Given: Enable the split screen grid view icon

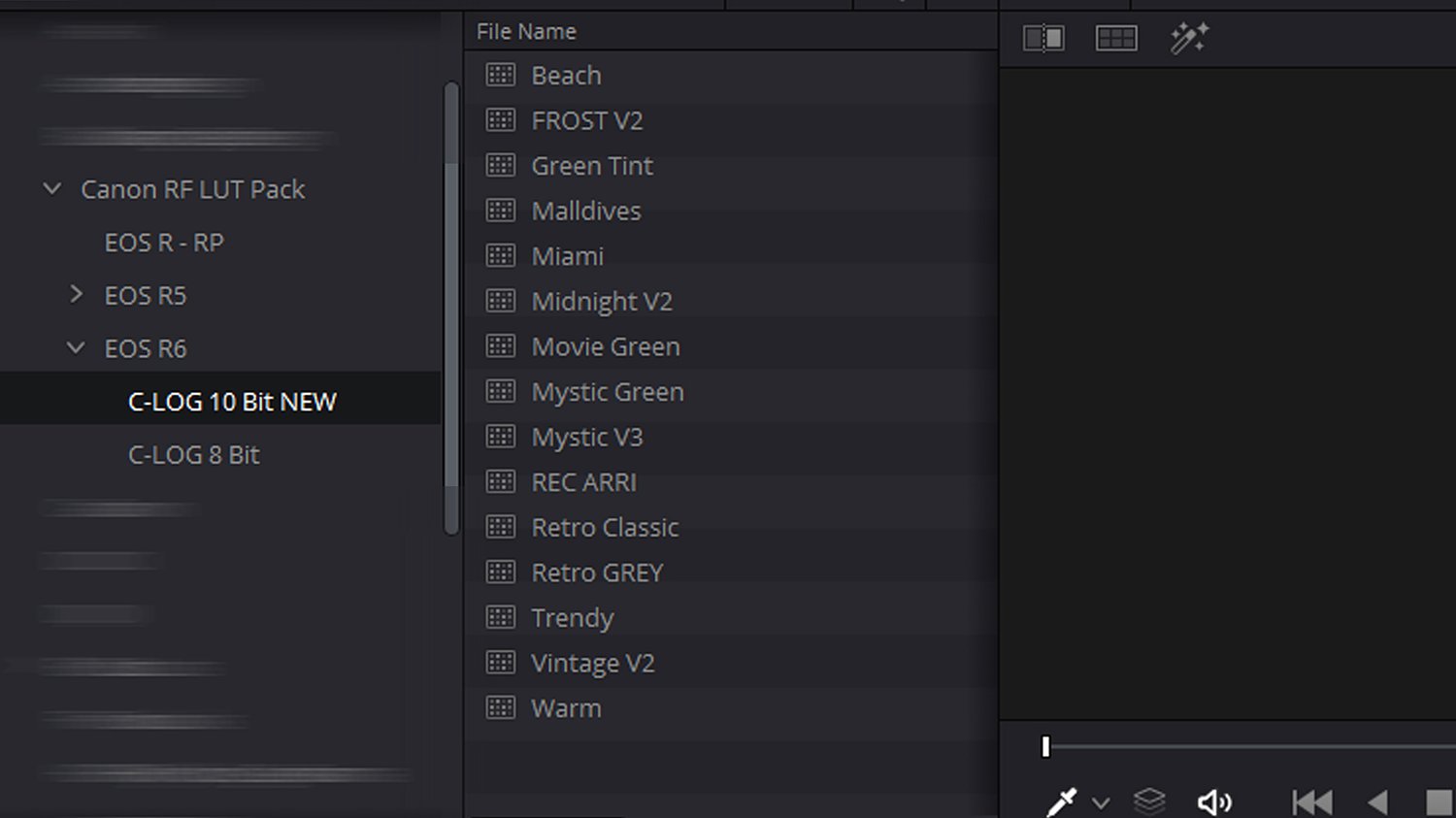Looking at the screenshot, I should 1116,39.
